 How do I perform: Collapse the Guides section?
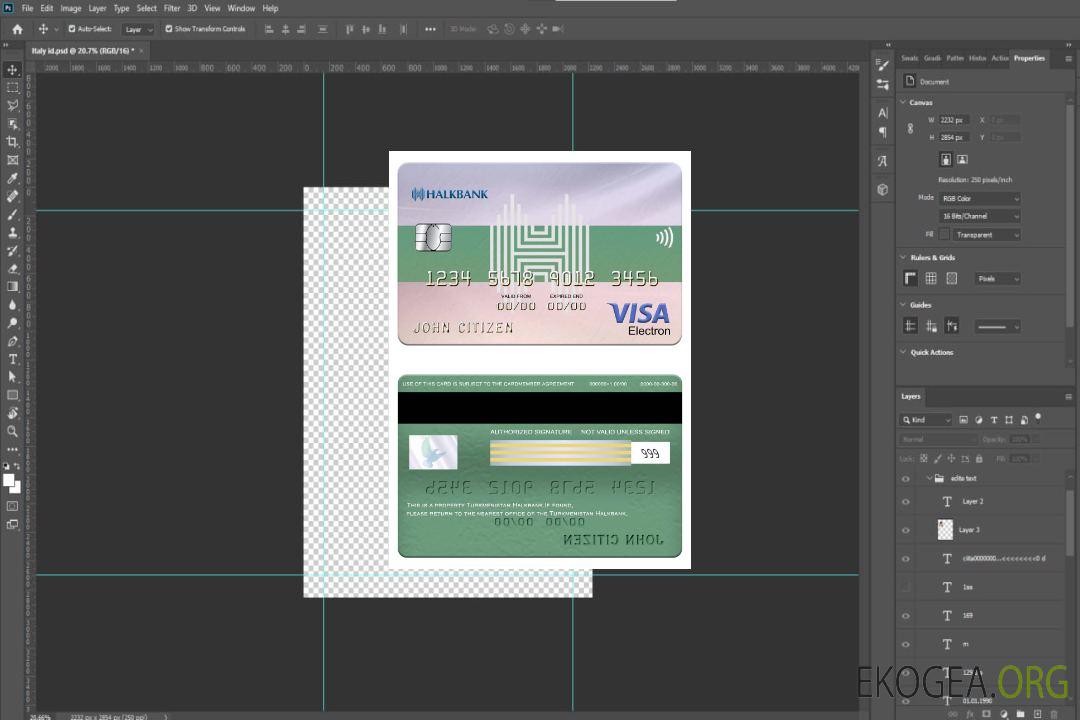click(x=903, y=305)
